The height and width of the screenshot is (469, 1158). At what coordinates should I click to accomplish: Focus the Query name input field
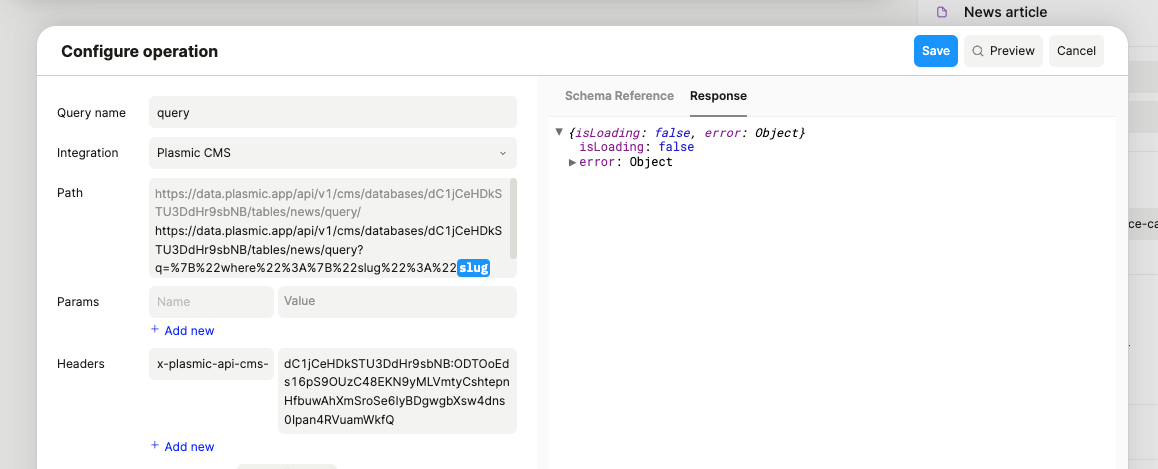[x=332, y=113]
